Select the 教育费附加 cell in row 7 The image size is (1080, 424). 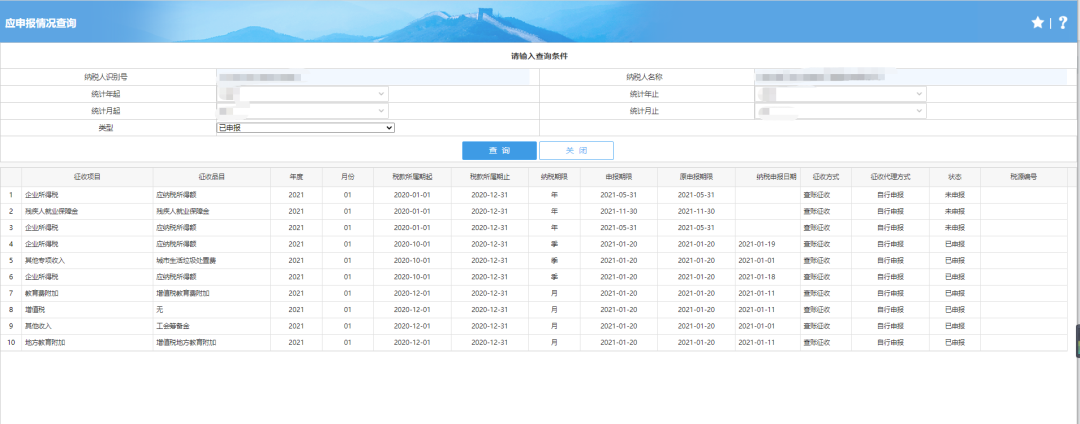coord(87,293)
